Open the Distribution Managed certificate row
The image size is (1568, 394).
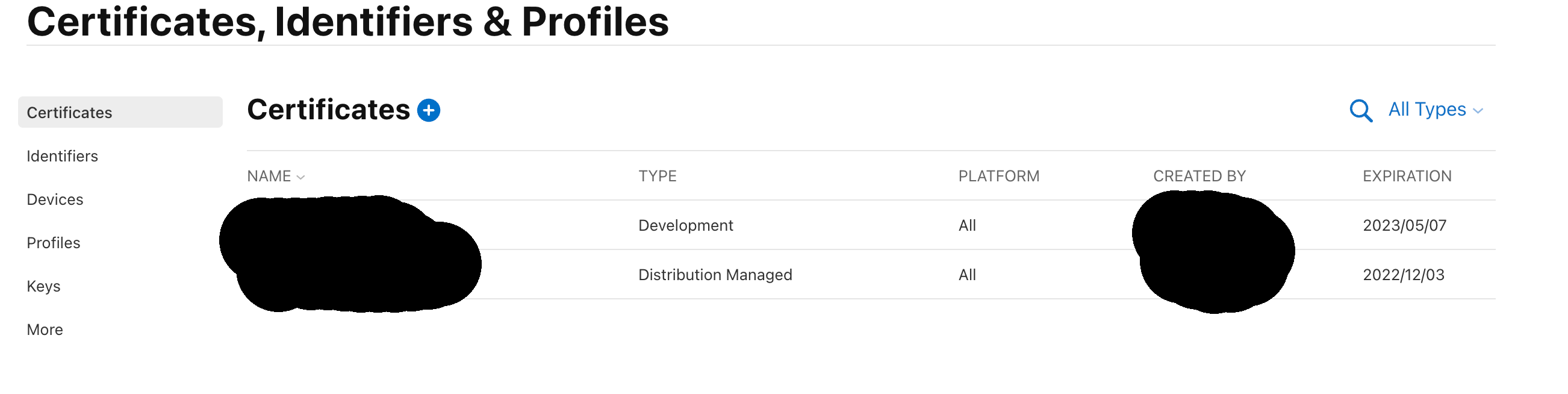click(715, 275)
